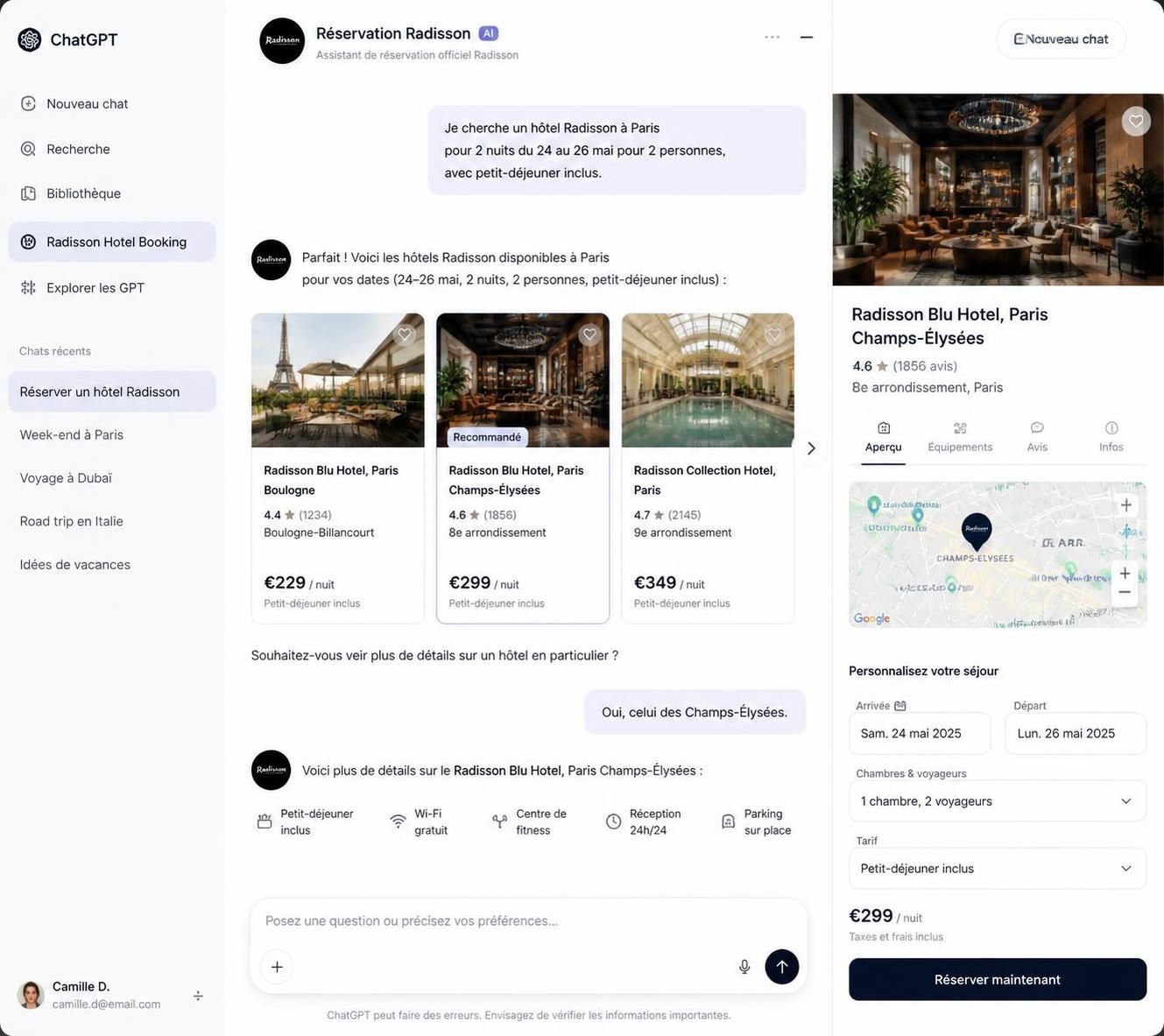Open recent chat Réserver un hôtel Radisson
Image resolution: width=1164 pixels, height=1036 pixels.
(112, 391)
